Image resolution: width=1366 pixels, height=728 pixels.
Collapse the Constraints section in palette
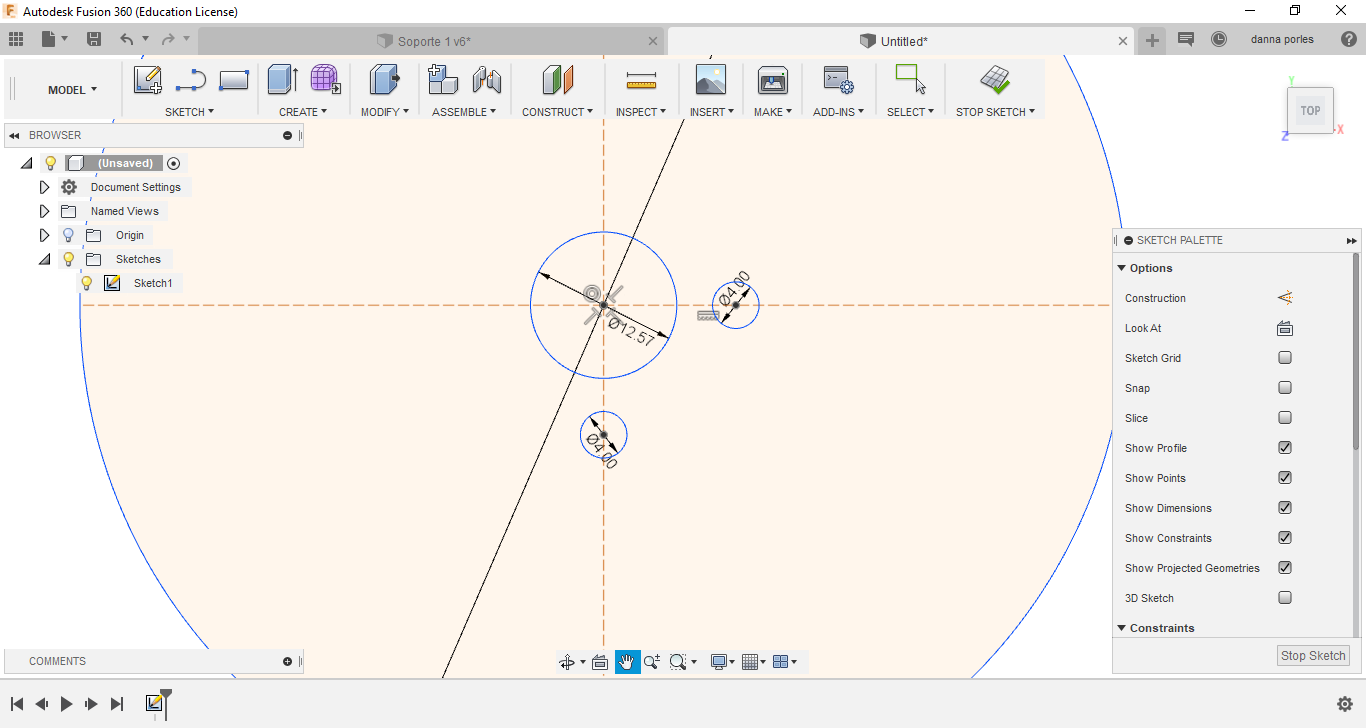click(1121, 628)
